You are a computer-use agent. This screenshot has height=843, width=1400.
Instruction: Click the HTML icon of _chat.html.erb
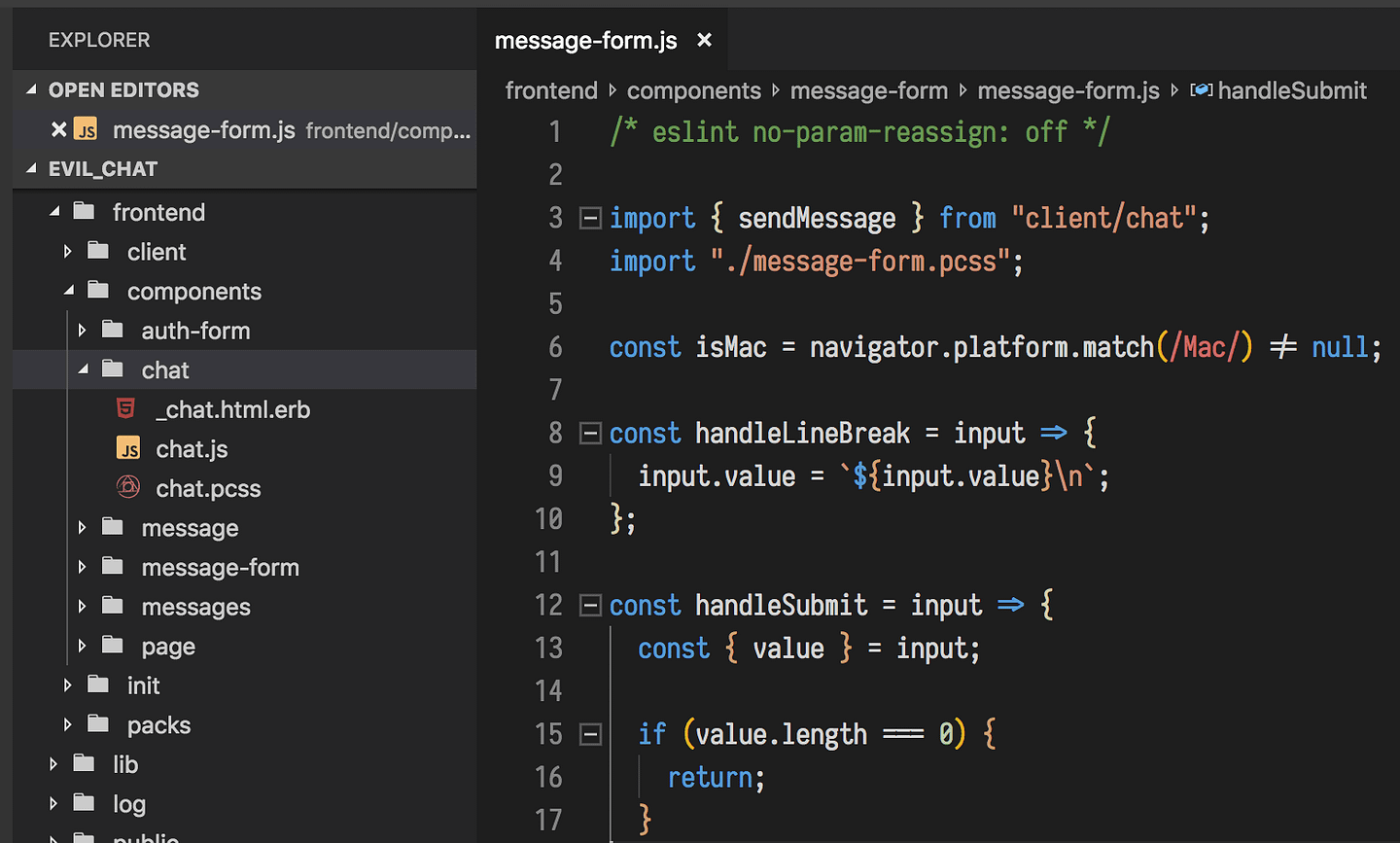[x=126, y=408]
